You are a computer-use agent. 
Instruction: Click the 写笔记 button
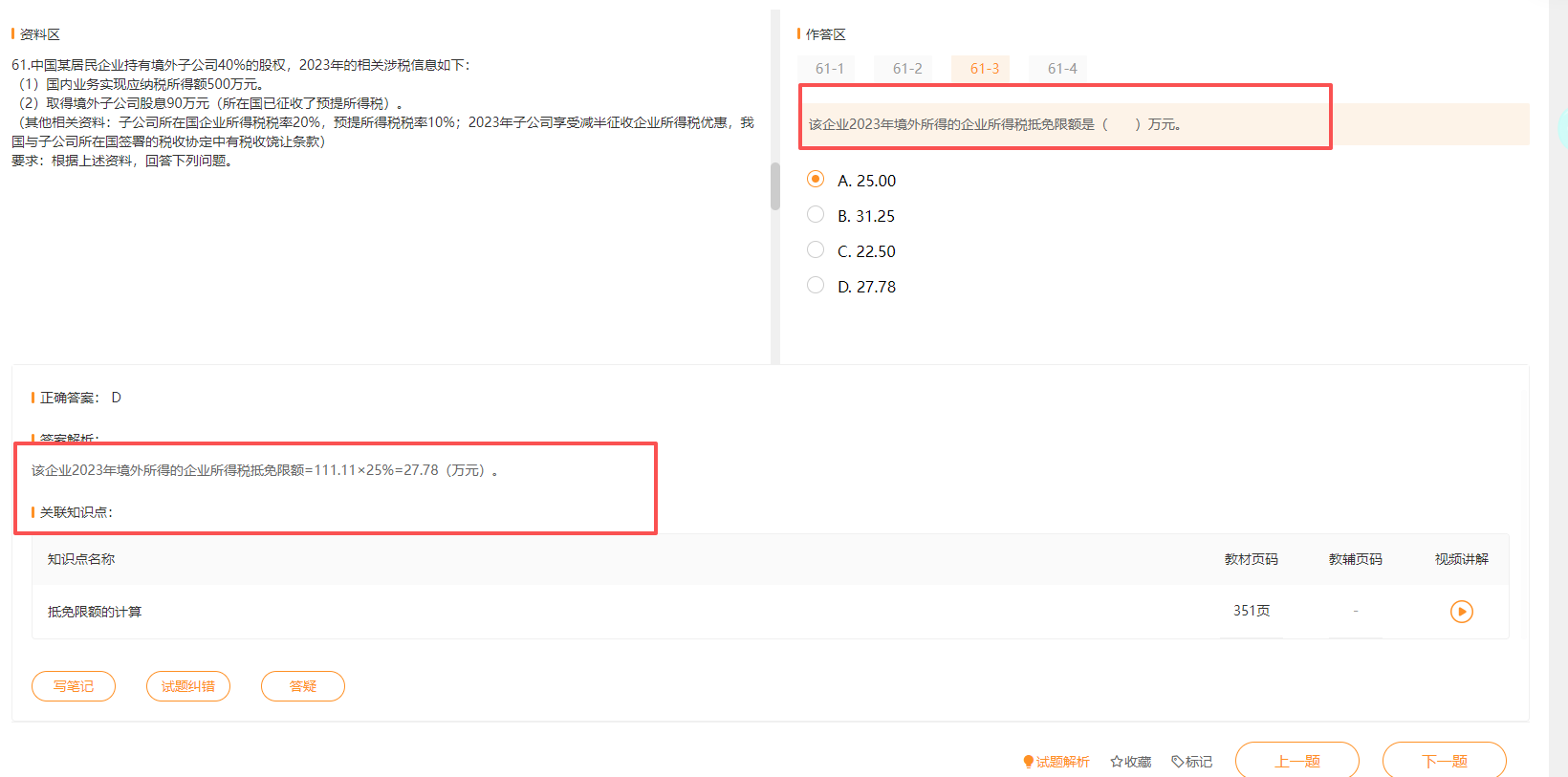(x=74, y=686)
